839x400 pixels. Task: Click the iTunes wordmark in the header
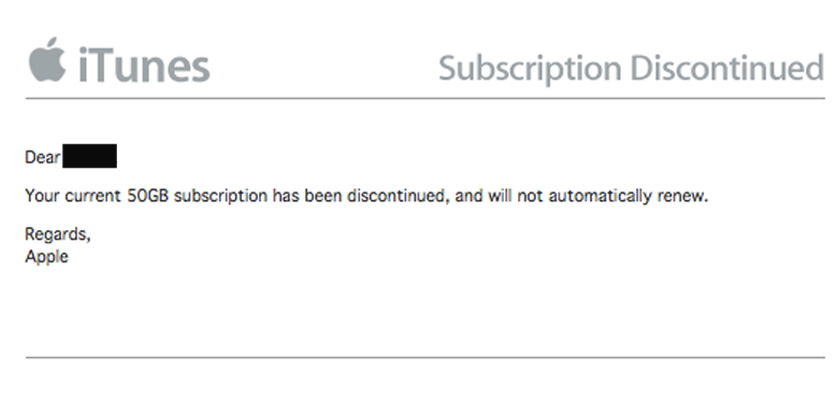click(x=144, y=66)
